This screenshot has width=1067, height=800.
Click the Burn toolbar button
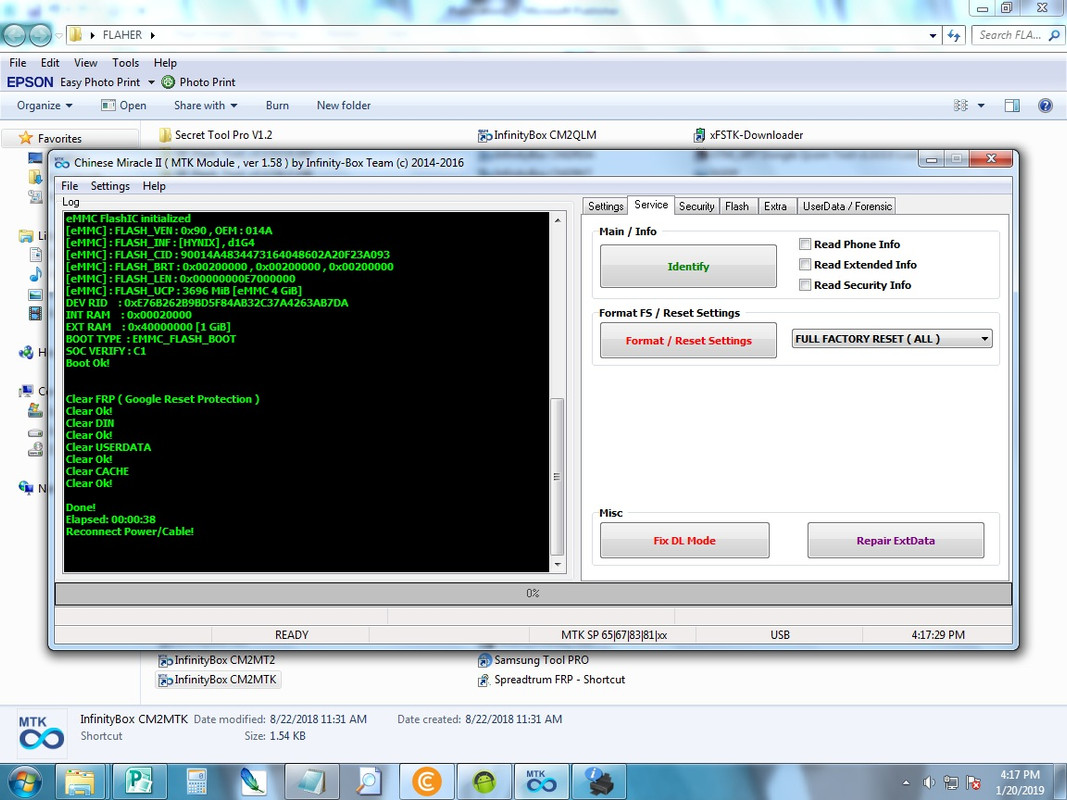pyautogui.click(x=277, y=105)
